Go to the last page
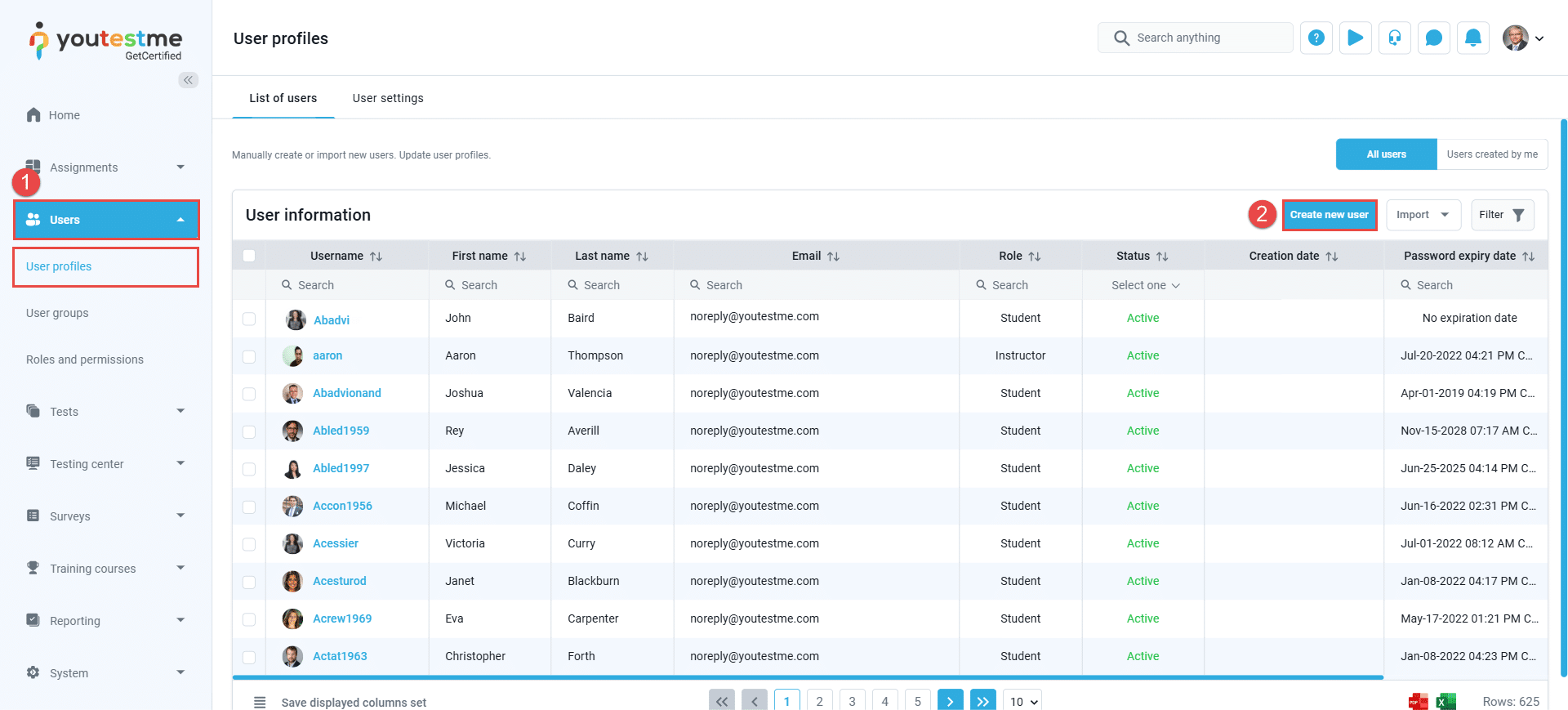This screenshot has height=710, width=1568. 983,701
